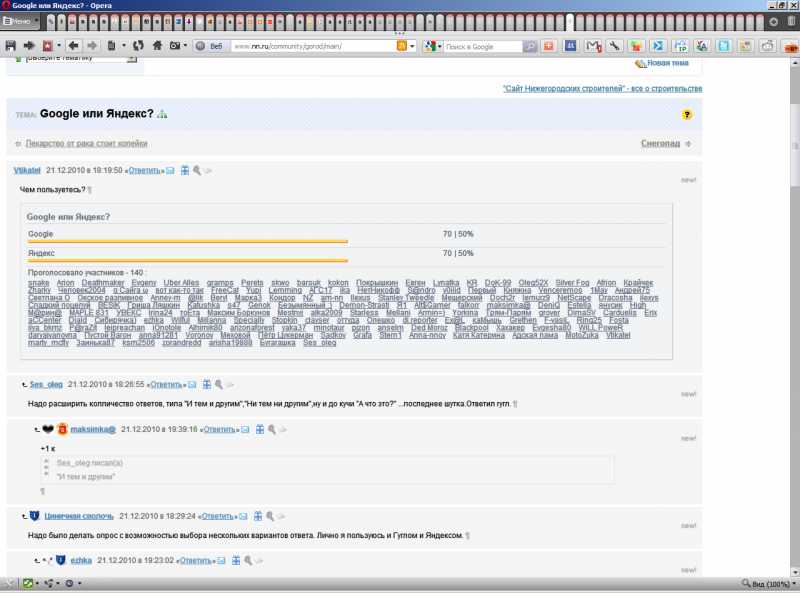The width and height of the screenshot is (800, 593).
Task: Open the maksimka@ author profile link
Action: click(93, 429)
